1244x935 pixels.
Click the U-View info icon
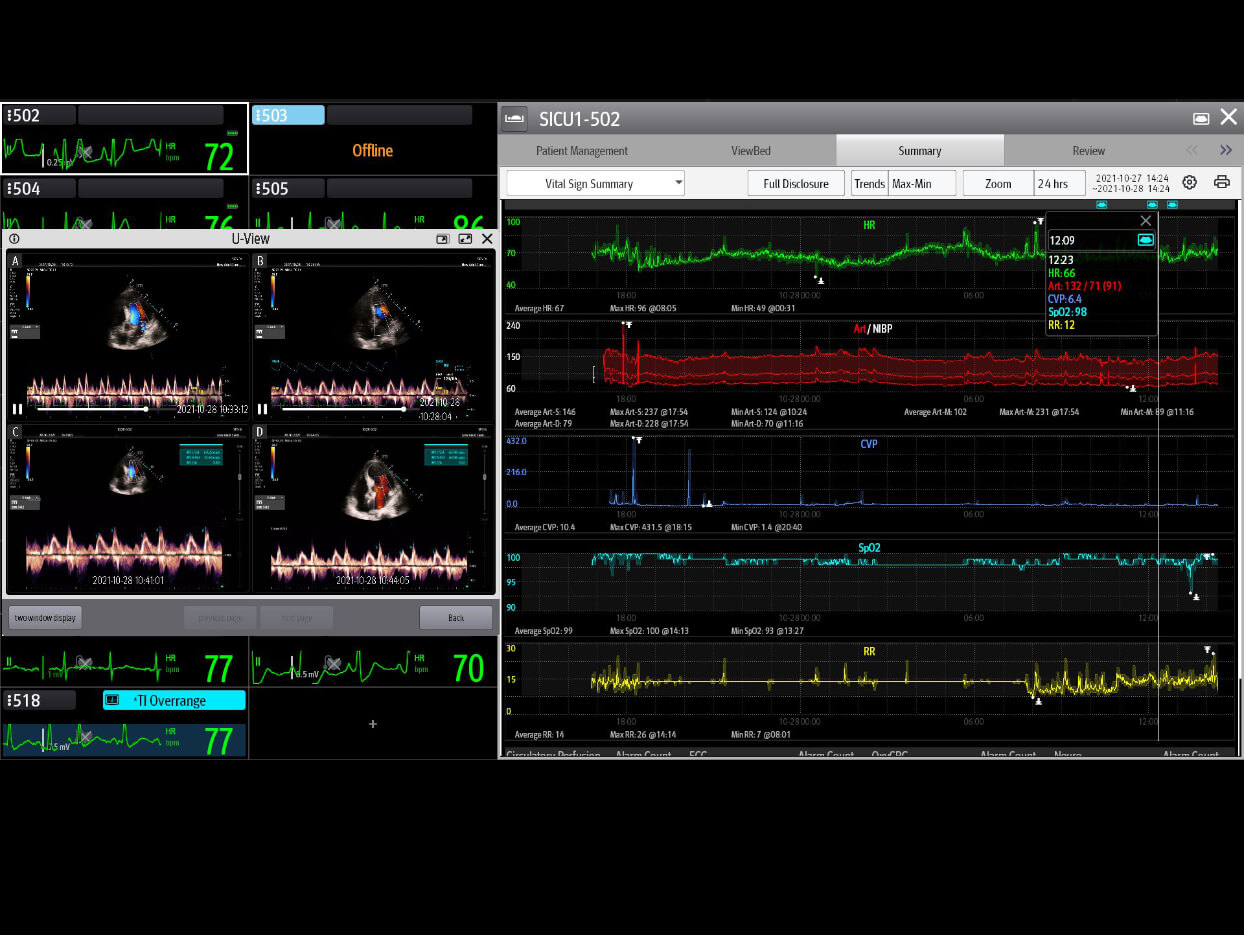14,239
